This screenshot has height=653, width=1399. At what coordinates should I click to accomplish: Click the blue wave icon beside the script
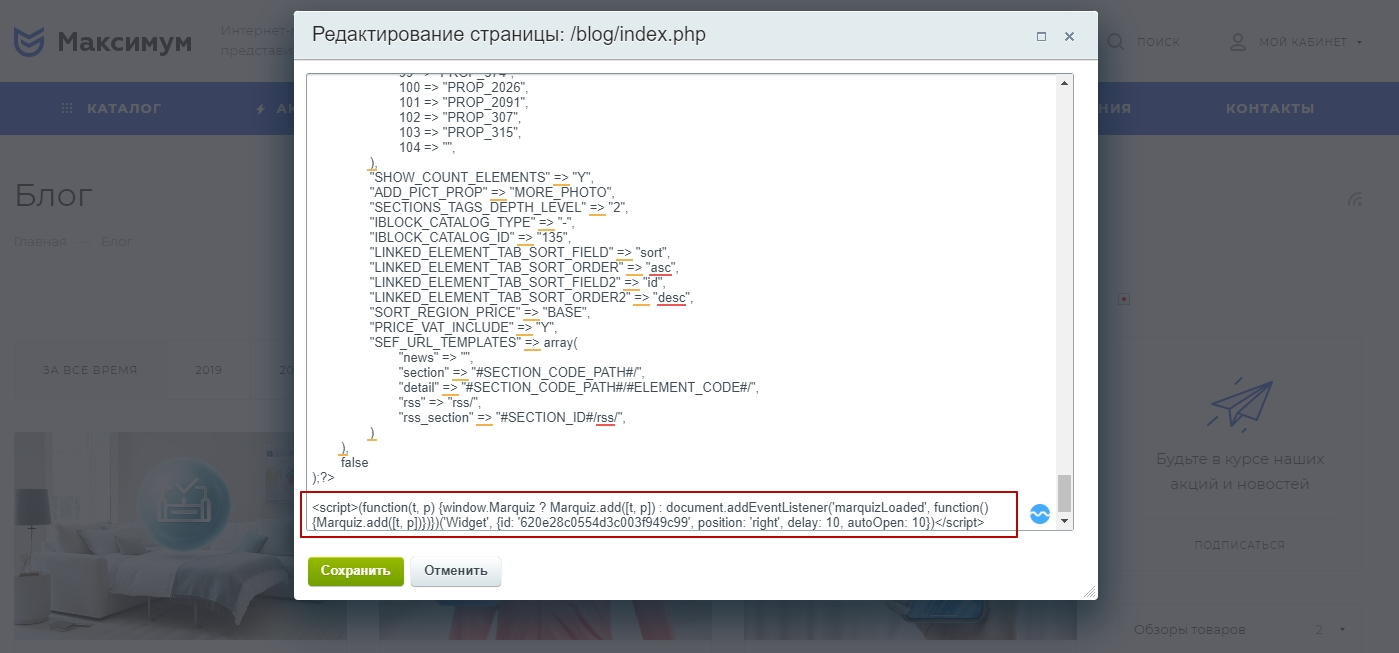click(x=1040, y=514)
